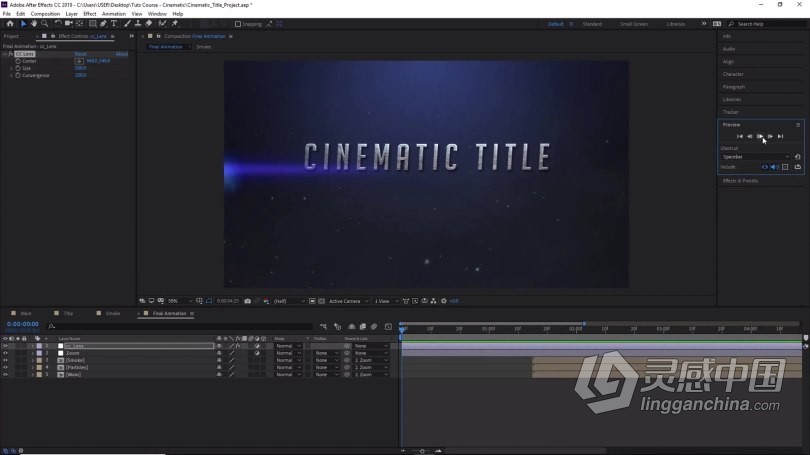The height and width of the screenshot is (455, 810).
Task: Select the Rectangle shape tool
Action: [x=92, y=24]
